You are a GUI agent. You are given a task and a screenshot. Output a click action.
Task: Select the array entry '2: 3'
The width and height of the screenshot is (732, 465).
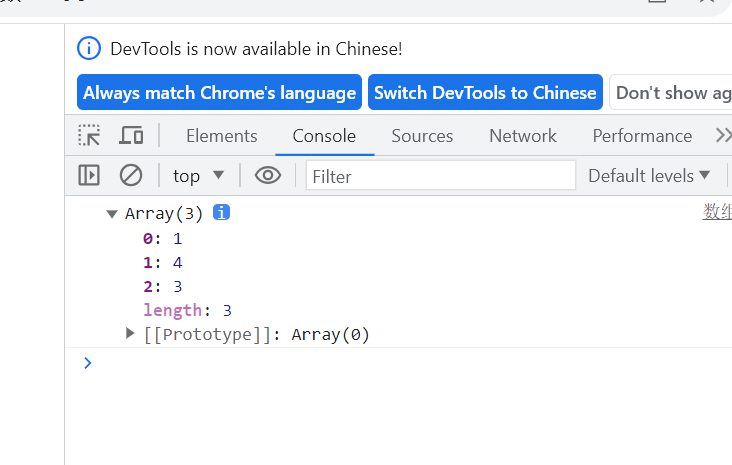click(x=162, y=286)
